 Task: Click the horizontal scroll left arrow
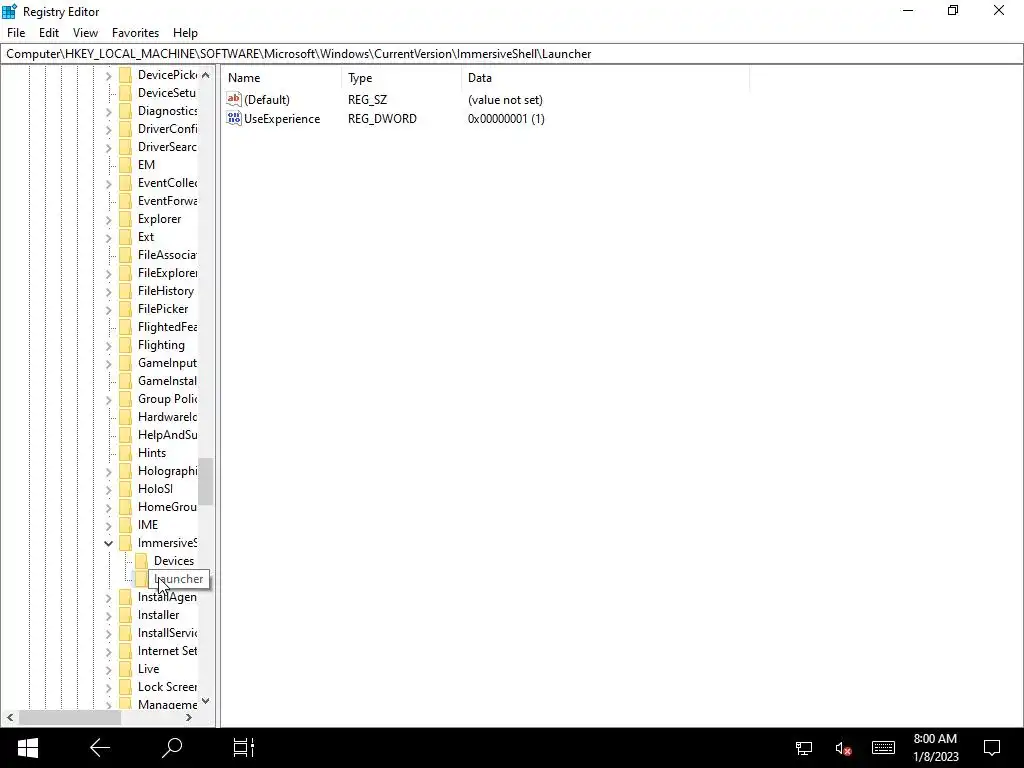point(9,718)
